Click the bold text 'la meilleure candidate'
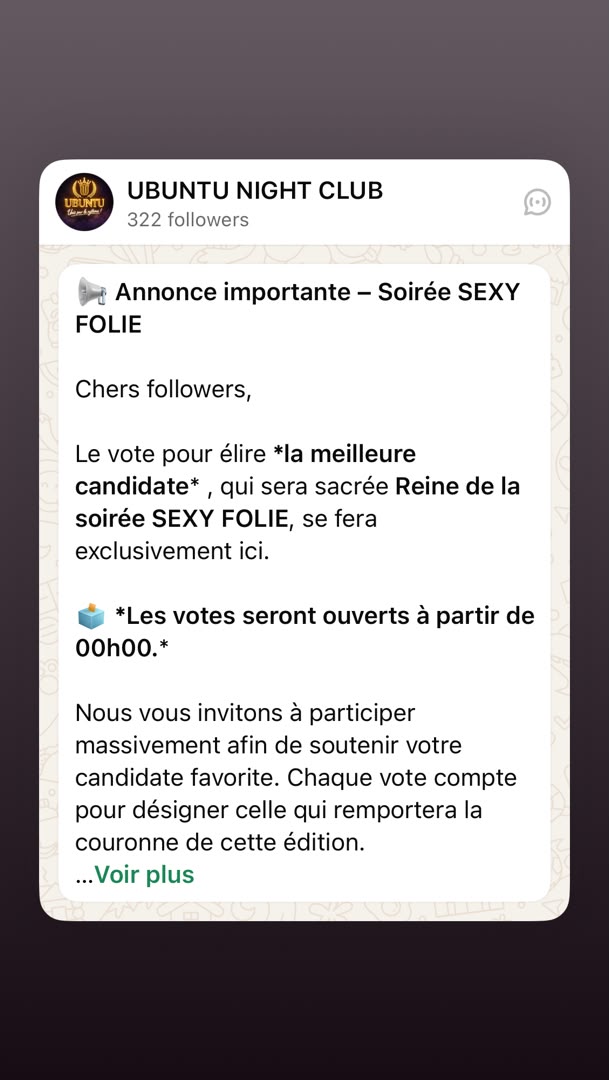 pyautogui.click(x=245, y=470)
